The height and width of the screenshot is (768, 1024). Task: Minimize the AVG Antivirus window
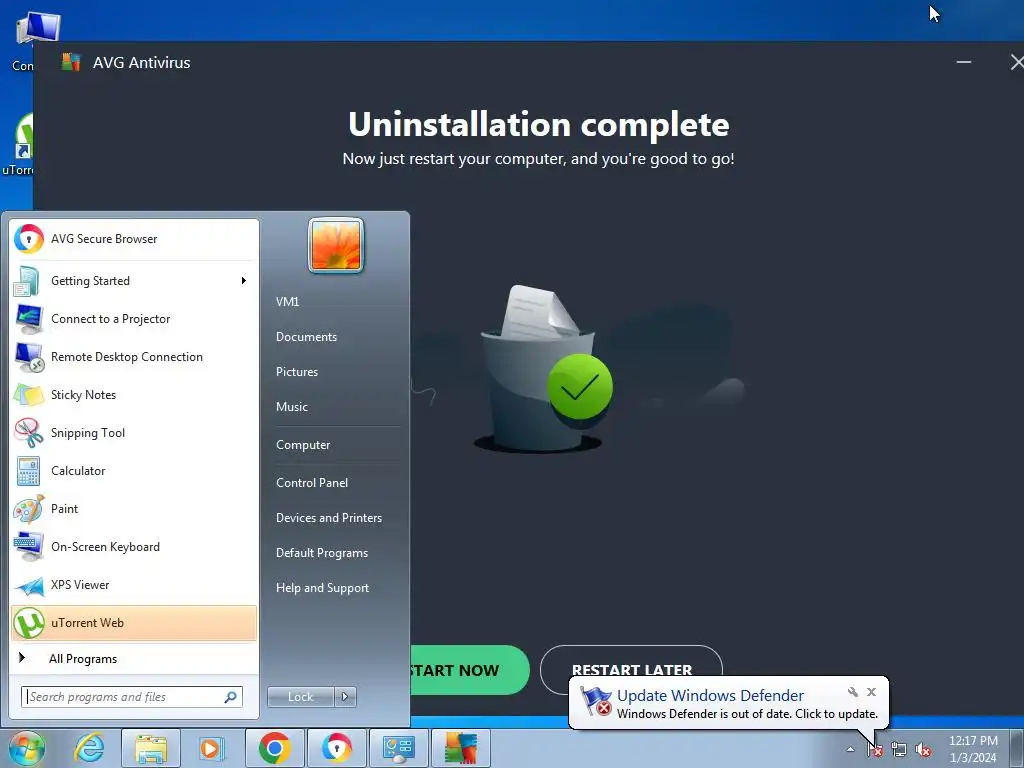[x=964, y=62]
